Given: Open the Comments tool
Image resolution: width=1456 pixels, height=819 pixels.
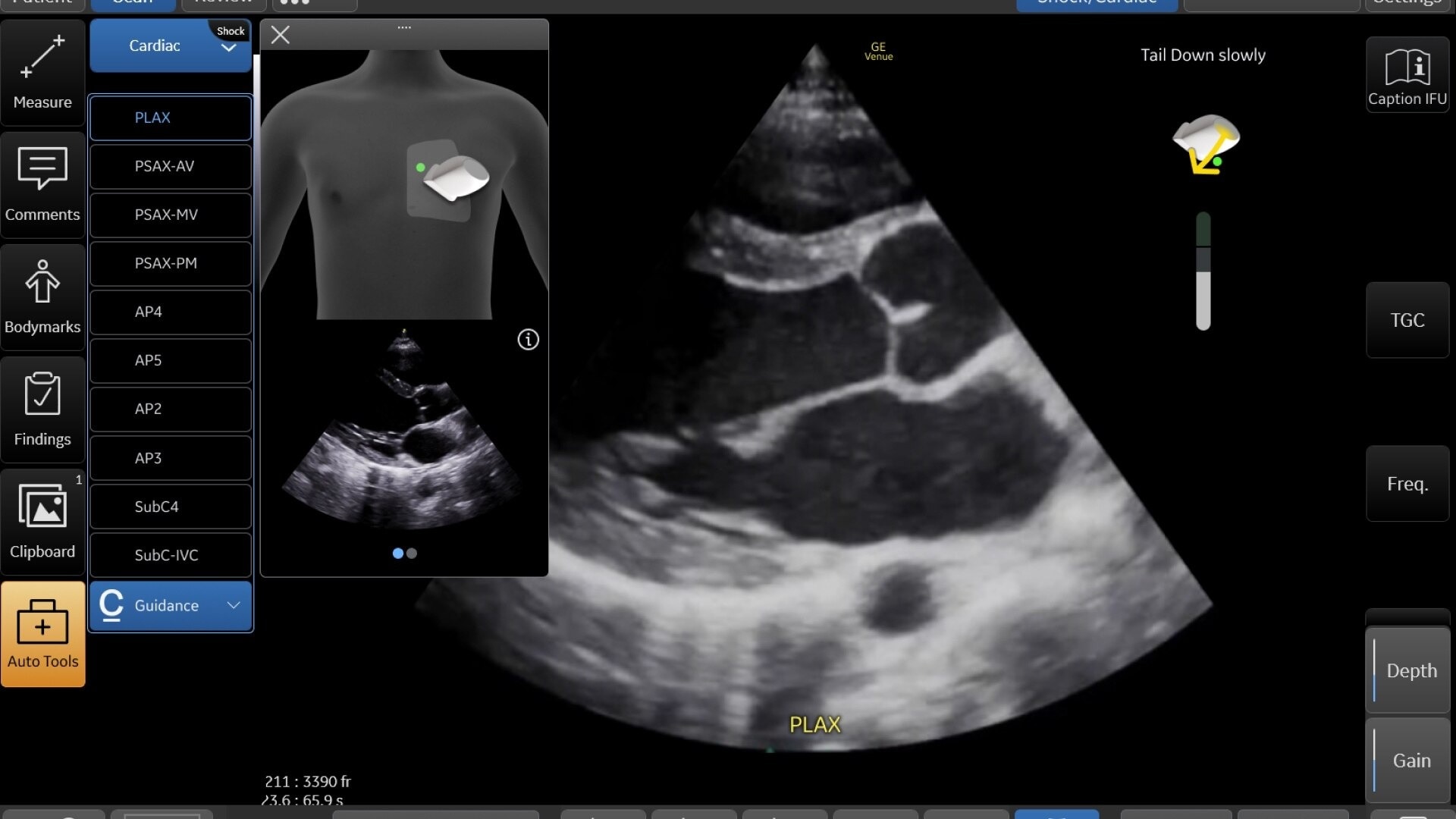Looking at the screenshot, I should pos(42,185).
